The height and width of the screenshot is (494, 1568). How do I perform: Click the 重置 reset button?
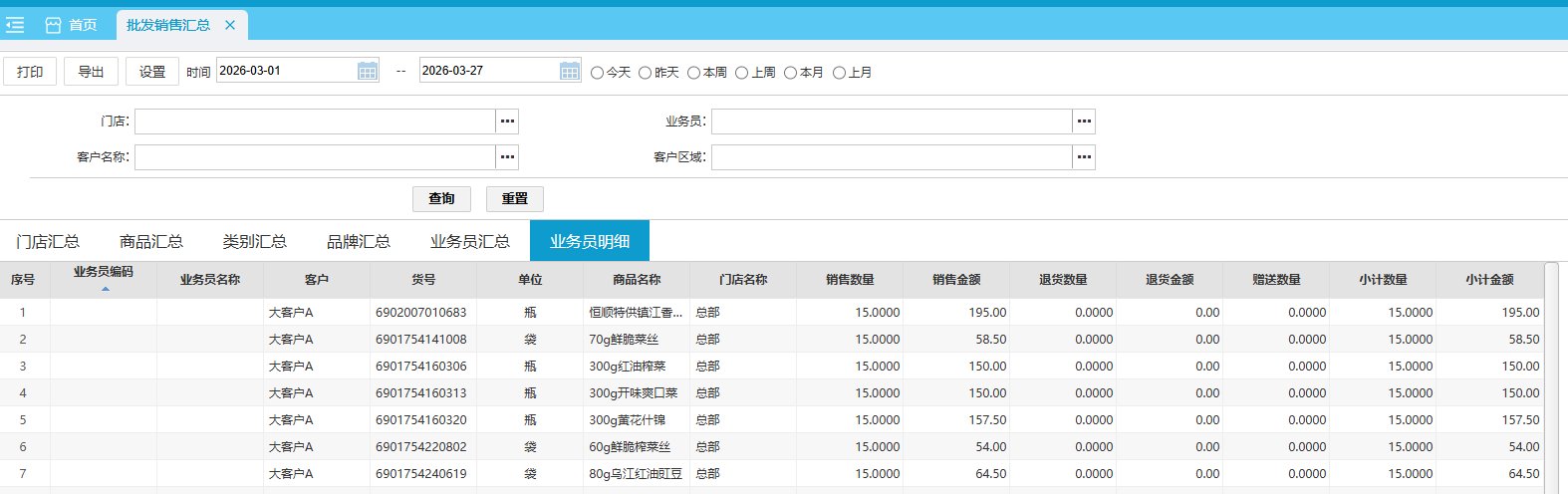click(x=515, y=199)
